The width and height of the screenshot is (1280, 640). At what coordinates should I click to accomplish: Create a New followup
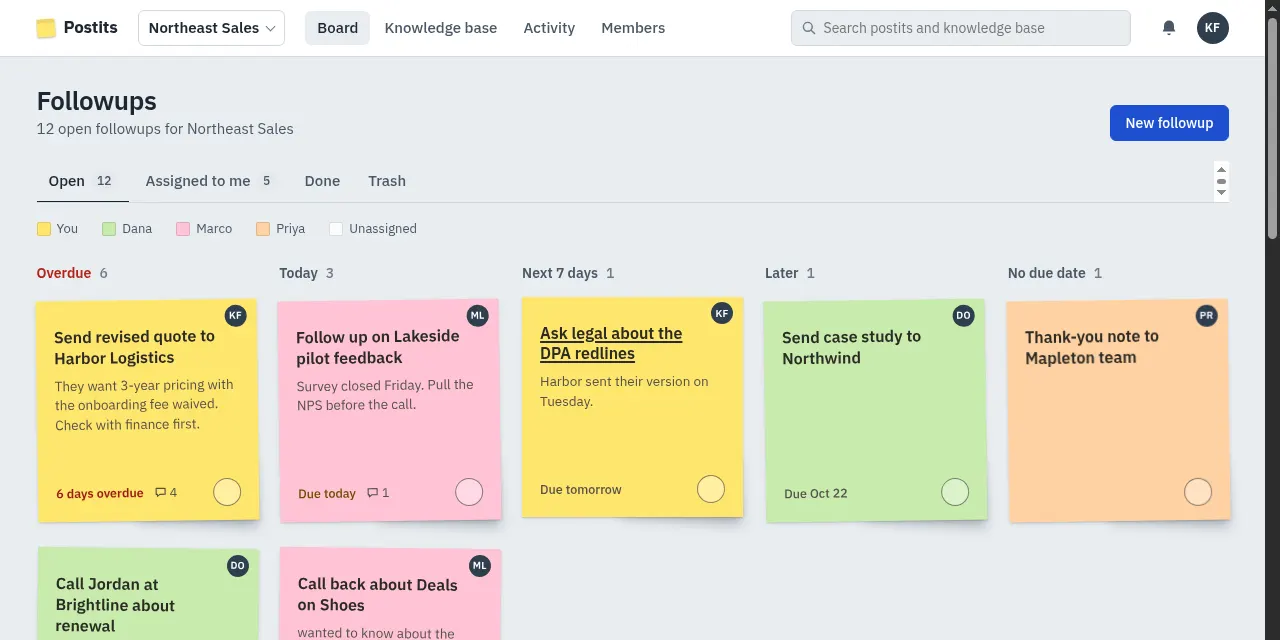1169,123
